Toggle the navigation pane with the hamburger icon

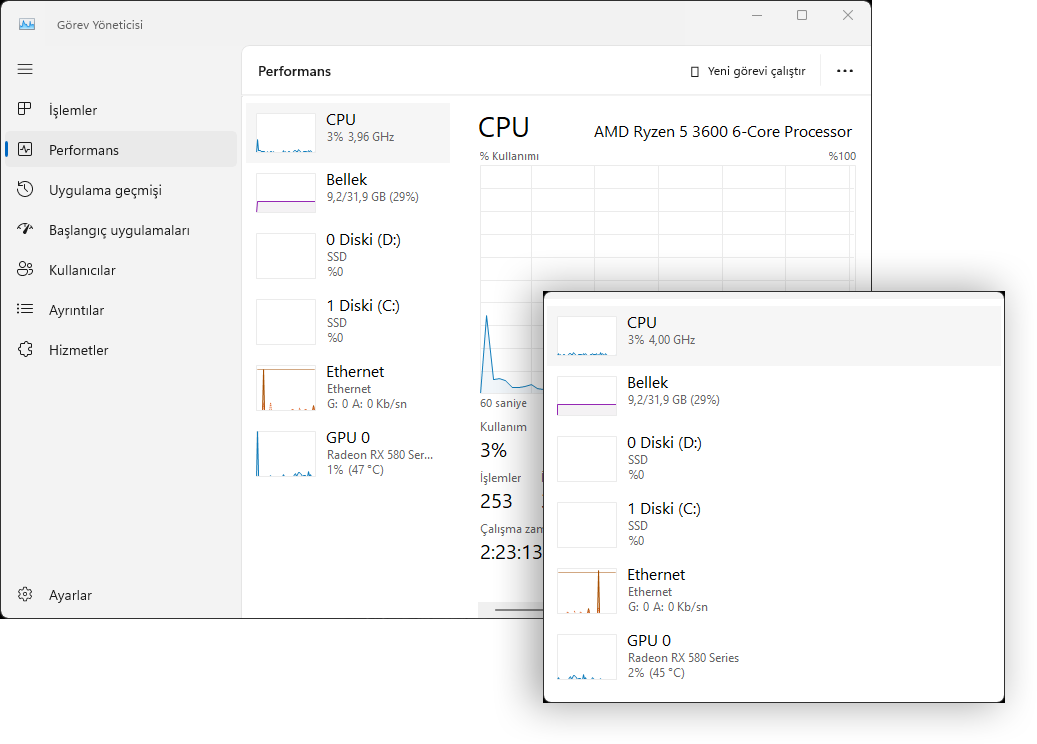[x=25, y=68]
